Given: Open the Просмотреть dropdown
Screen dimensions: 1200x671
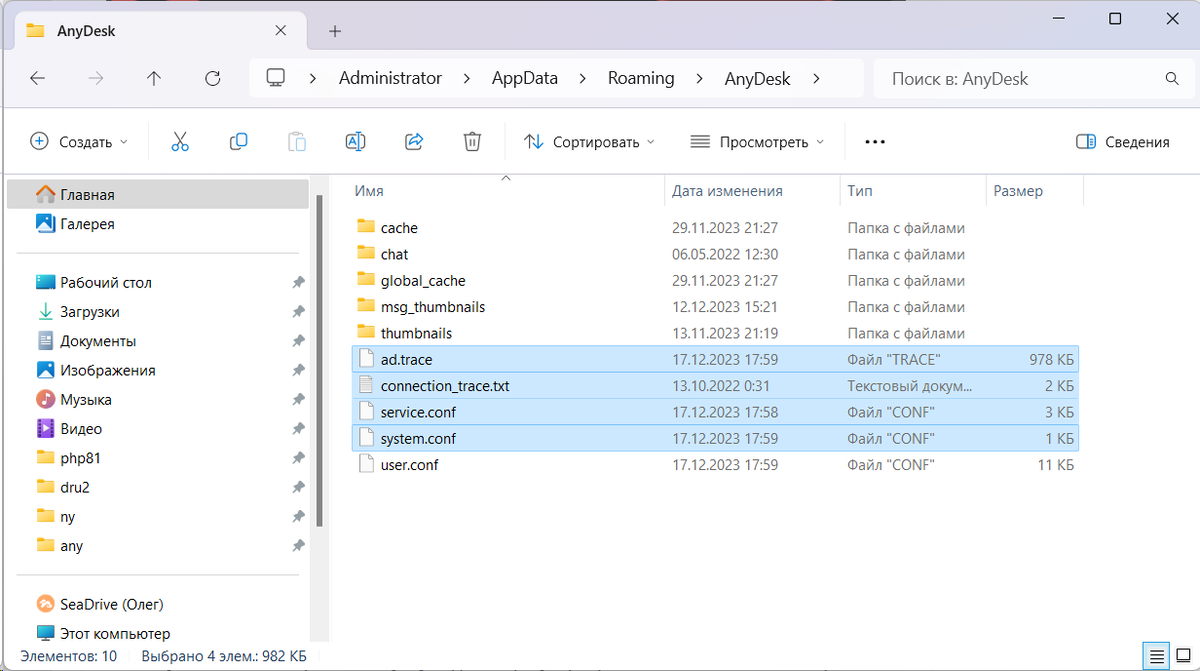Looking at the screenshot, I should coord(758,142).
